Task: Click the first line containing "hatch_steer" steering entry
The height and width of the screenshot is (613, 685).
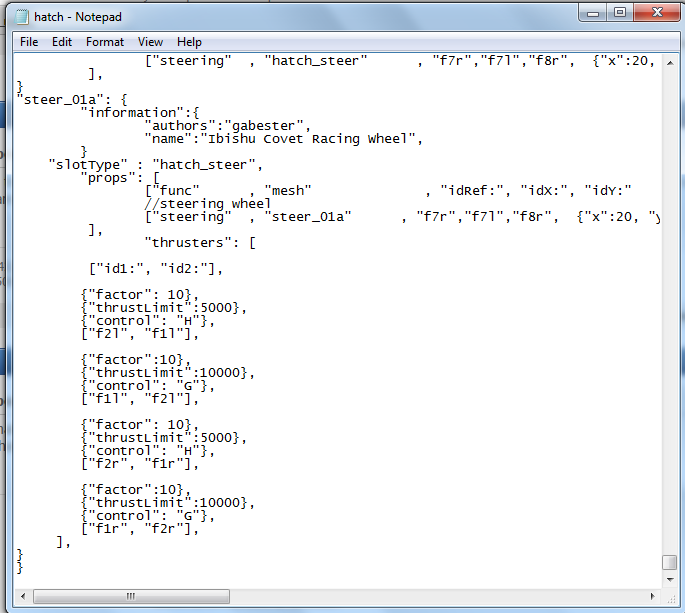Action: 400,61
